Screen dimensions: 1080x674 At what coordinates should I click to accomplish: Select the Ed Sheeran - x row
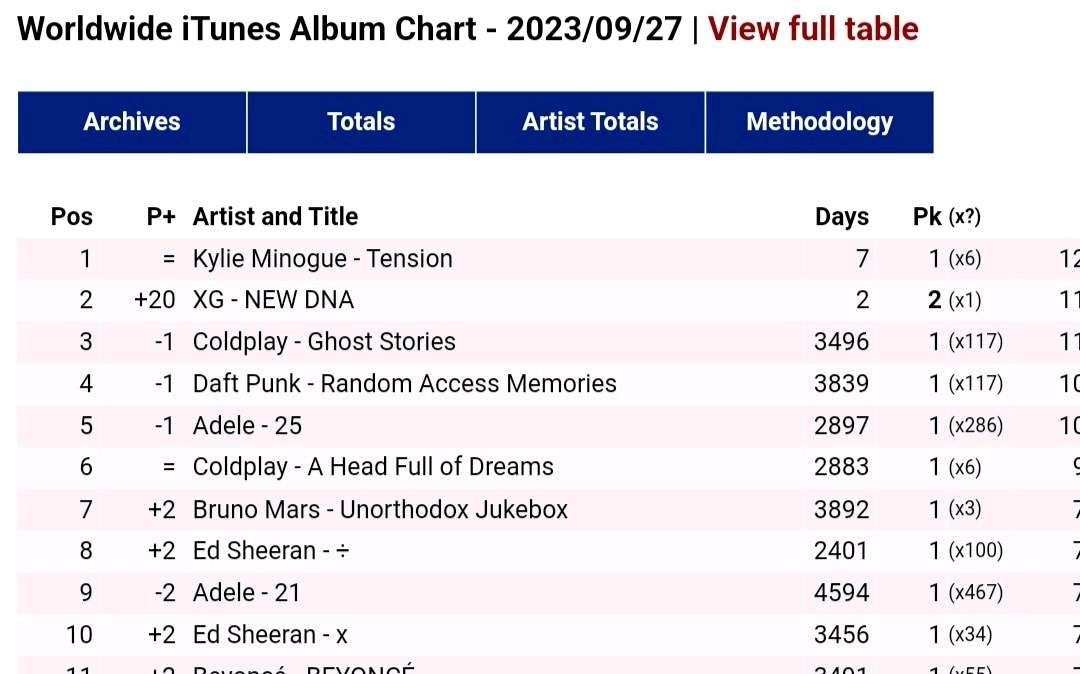point(548,635)
